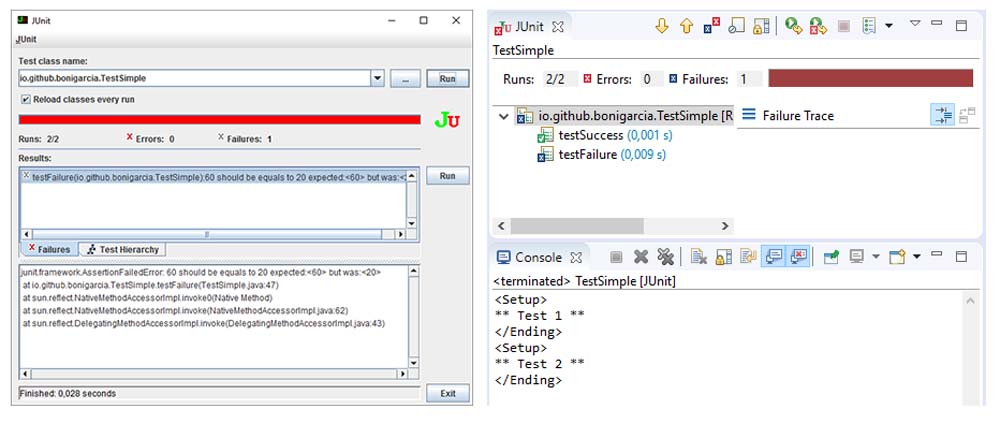Click display selected console monitor icon

(x=857, y=257)
